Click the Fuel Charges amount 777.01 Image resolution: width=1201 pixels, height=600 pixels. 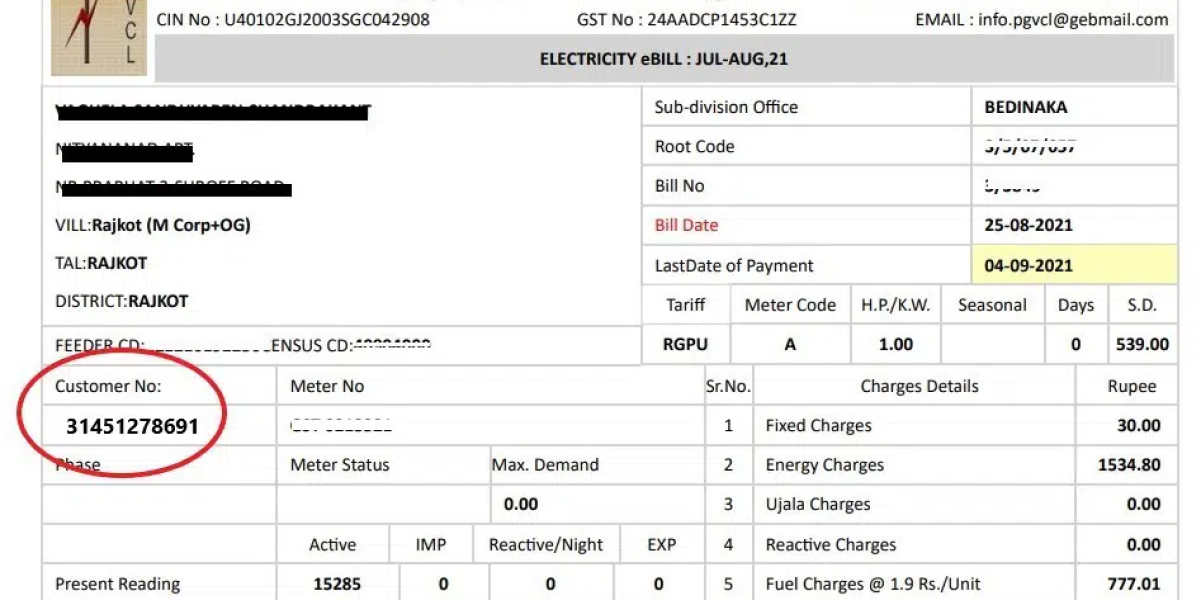(1134, 584)
